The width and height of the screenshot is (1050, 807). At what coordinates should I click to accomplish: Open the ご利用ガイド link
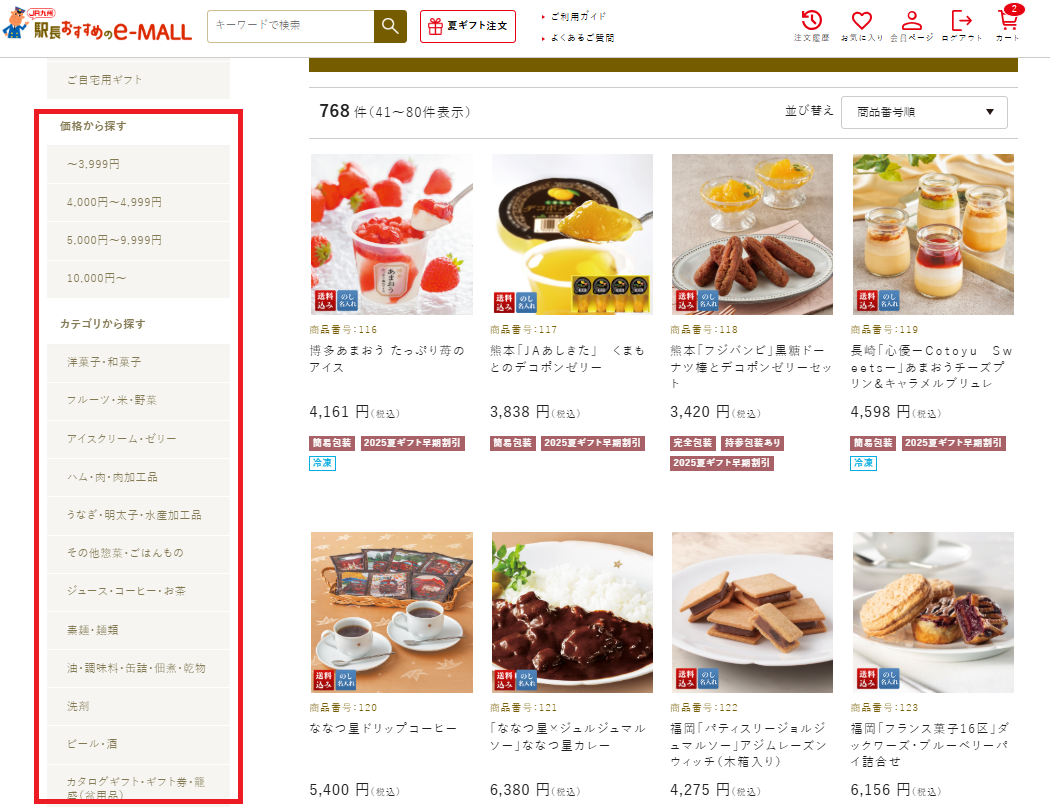point(578,16)
